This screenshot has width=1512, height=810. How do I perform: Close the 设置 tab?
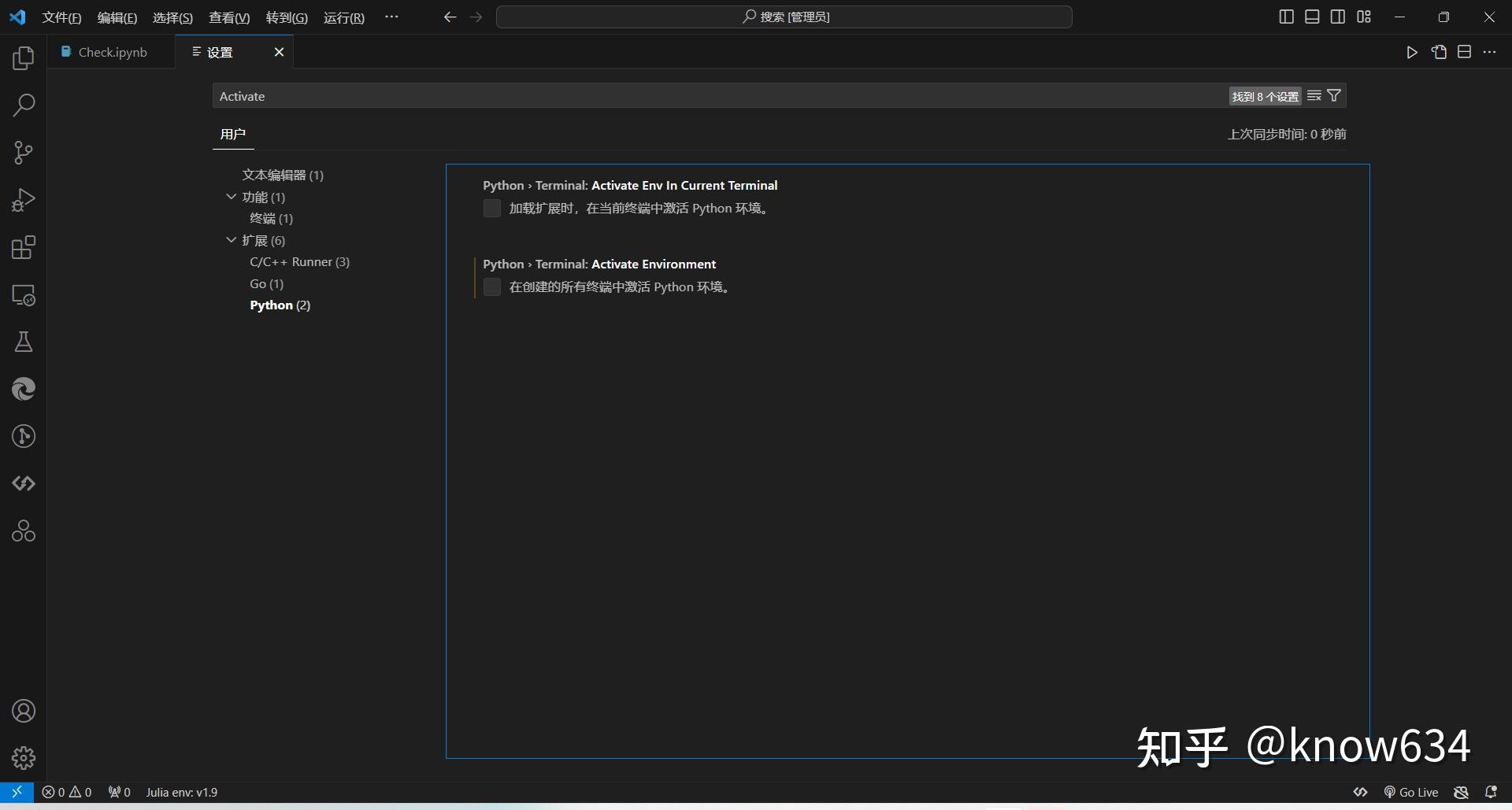(x=279, y=52)
